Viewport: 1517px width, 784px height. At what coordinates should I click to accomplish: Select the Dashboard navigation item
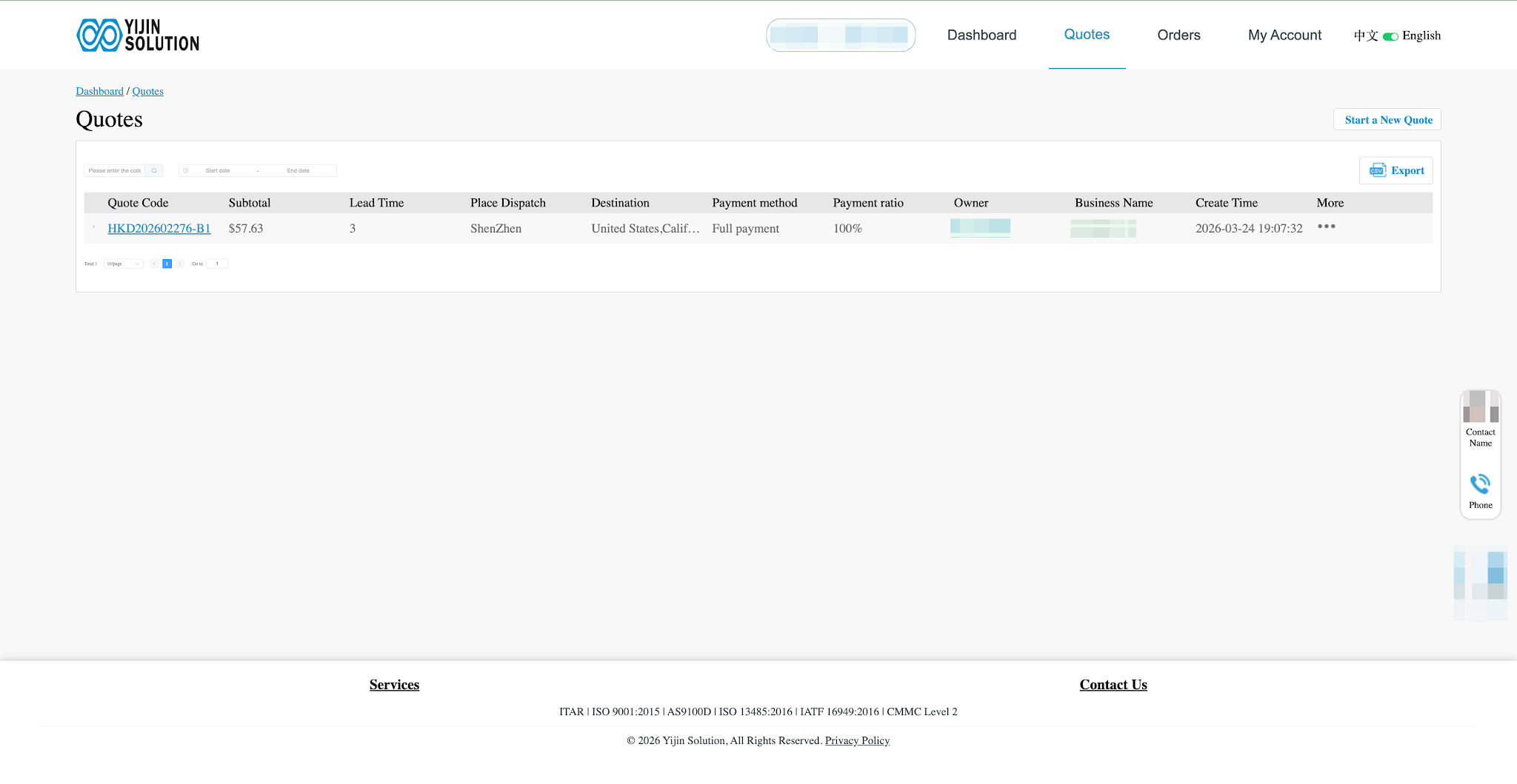[981, 35]
